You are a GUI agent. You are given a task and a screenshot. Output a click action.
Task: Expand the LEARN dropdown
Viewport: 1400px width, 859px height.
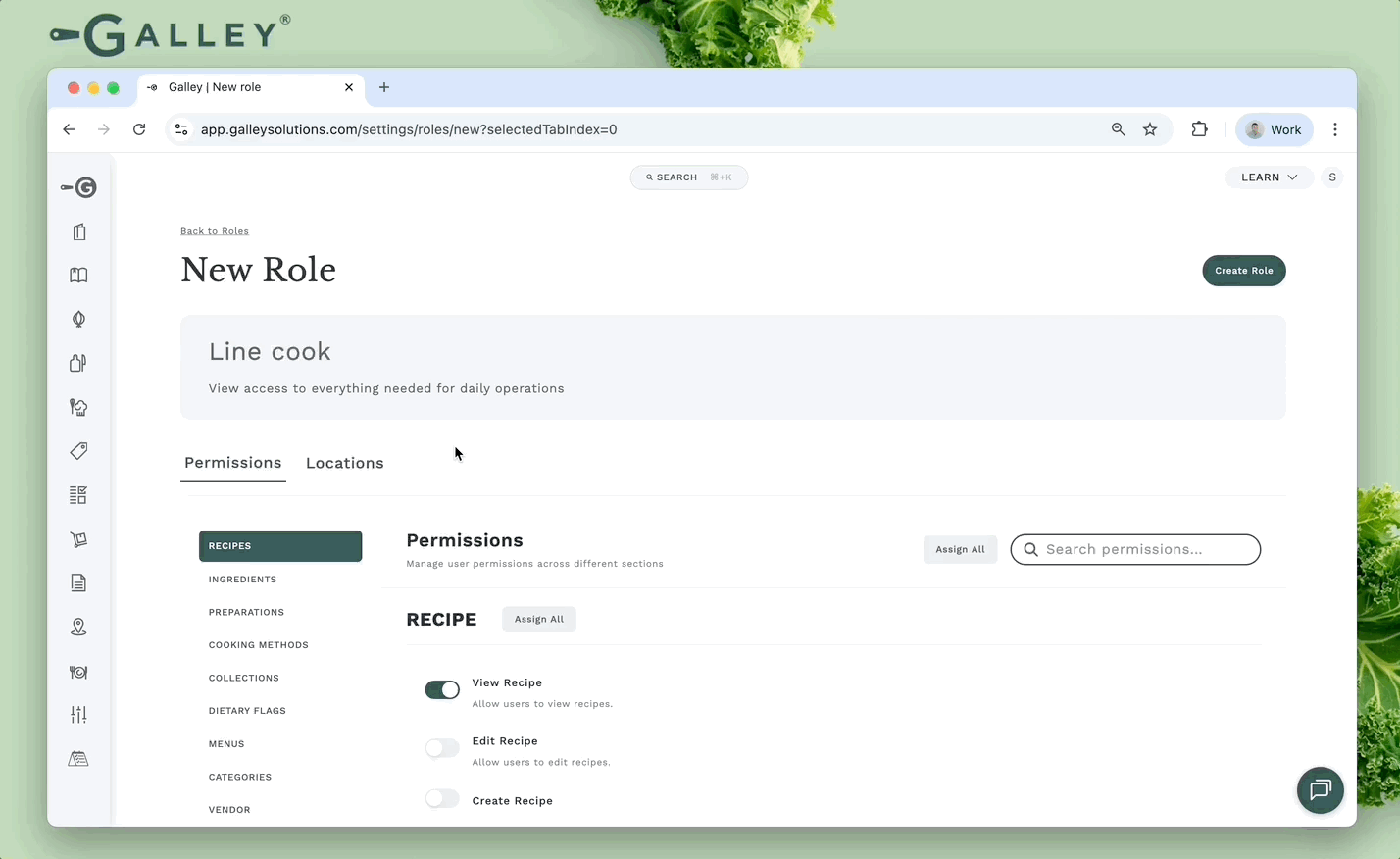pyautogui.click(x=1269, y=177)
